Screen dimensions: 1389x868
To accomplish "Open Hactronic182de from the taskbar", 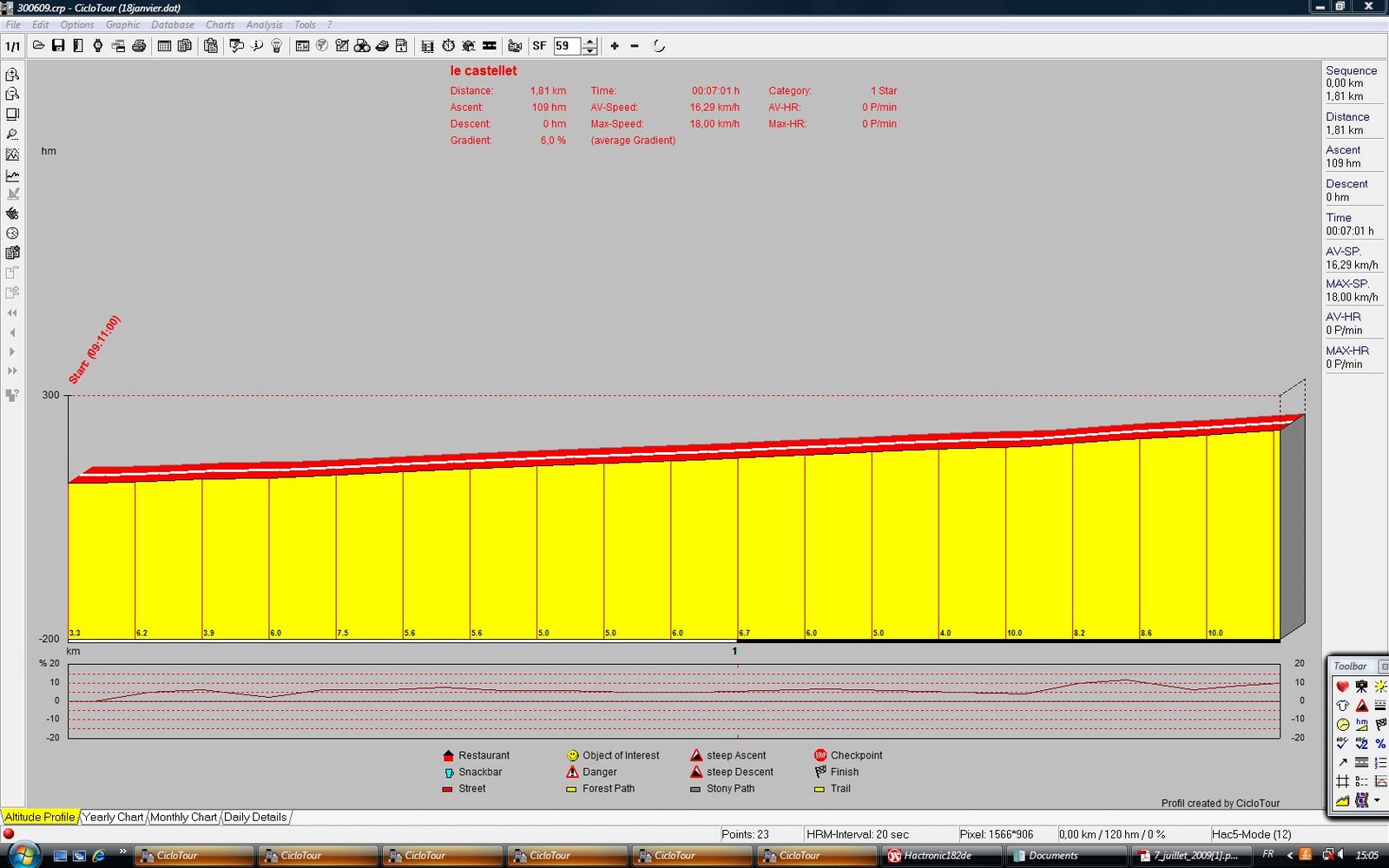I will (x=942, y=855).
